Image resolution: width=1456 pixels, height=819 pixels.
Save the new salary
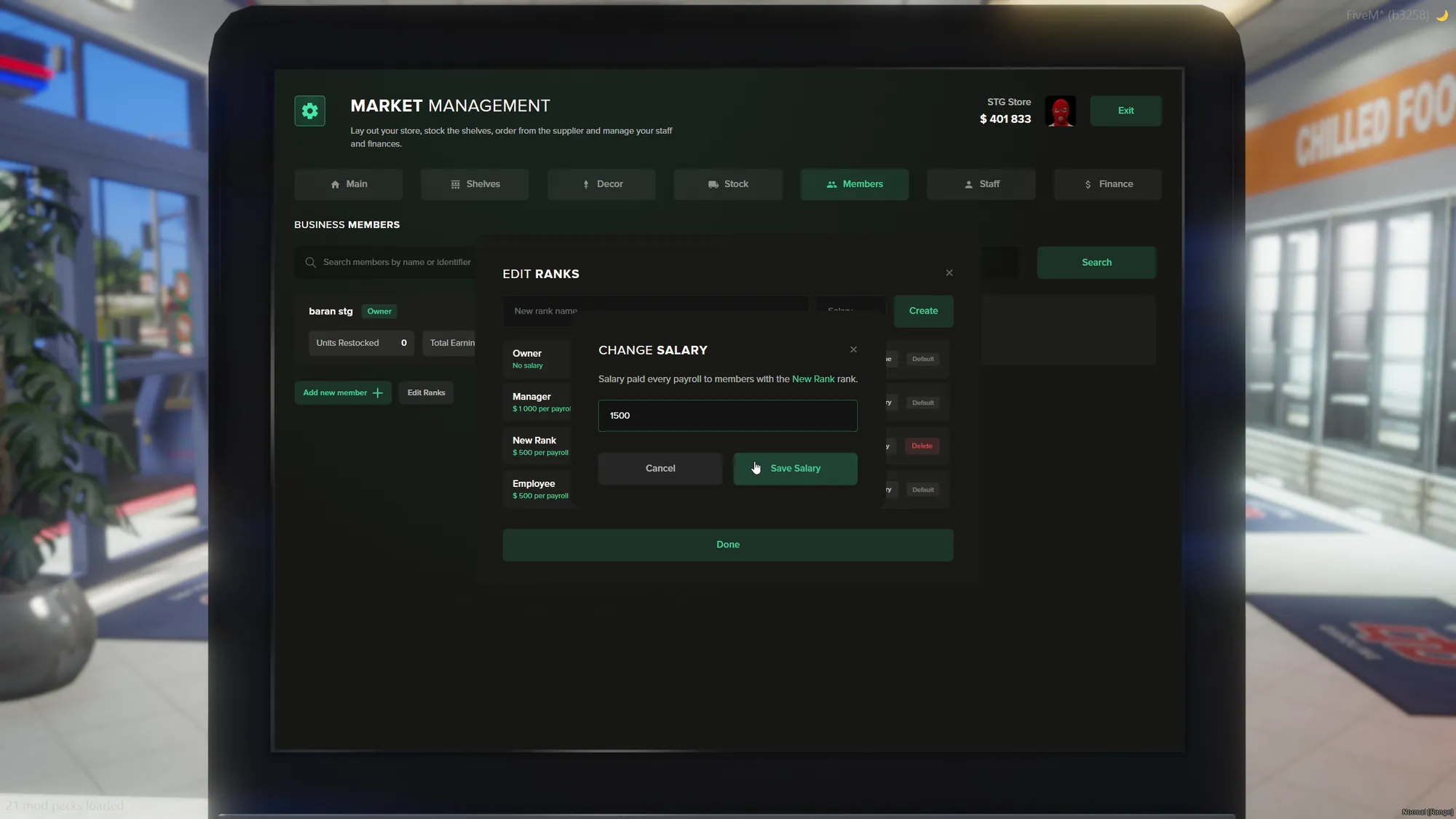pos(795,469)
